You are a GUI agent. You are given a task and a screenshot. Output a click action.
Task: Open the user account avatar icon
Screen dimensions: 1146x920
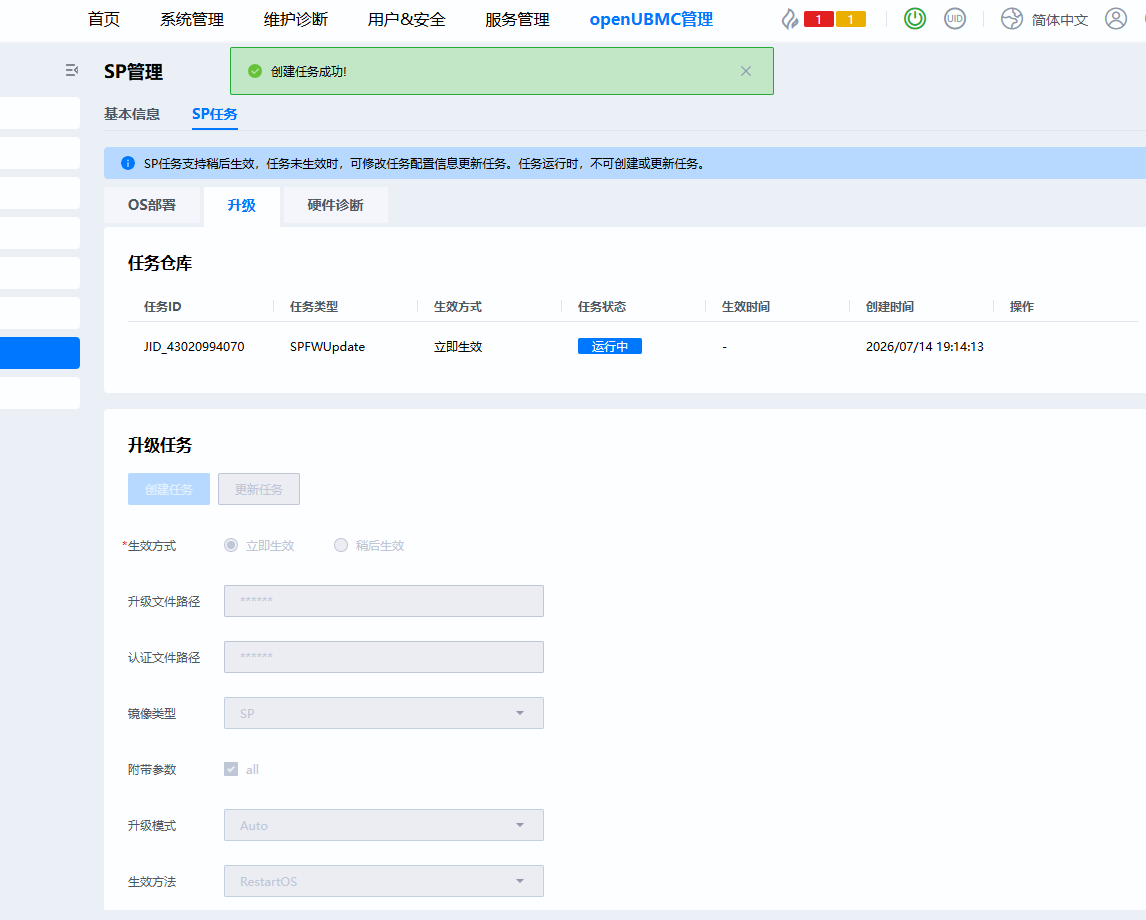click(1115, 19)
